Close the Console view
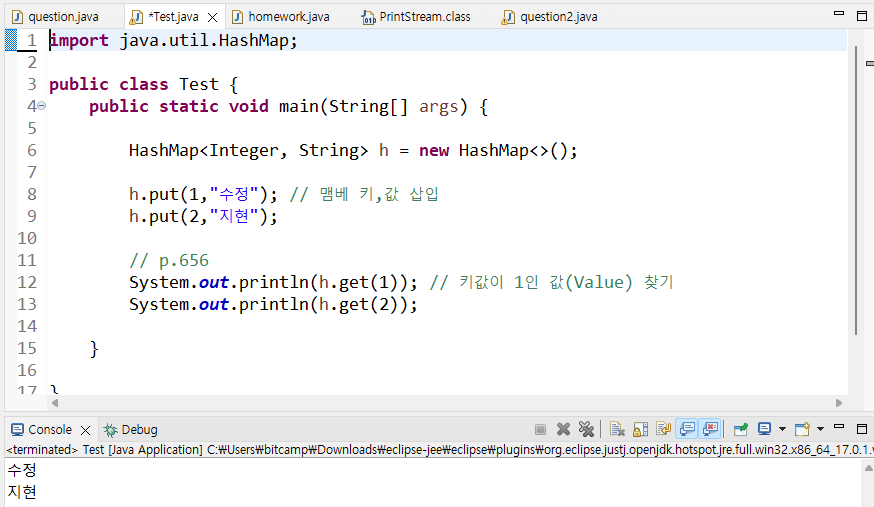Image resolution: width=874 pixels, height=507 pixels. (85, 430)
